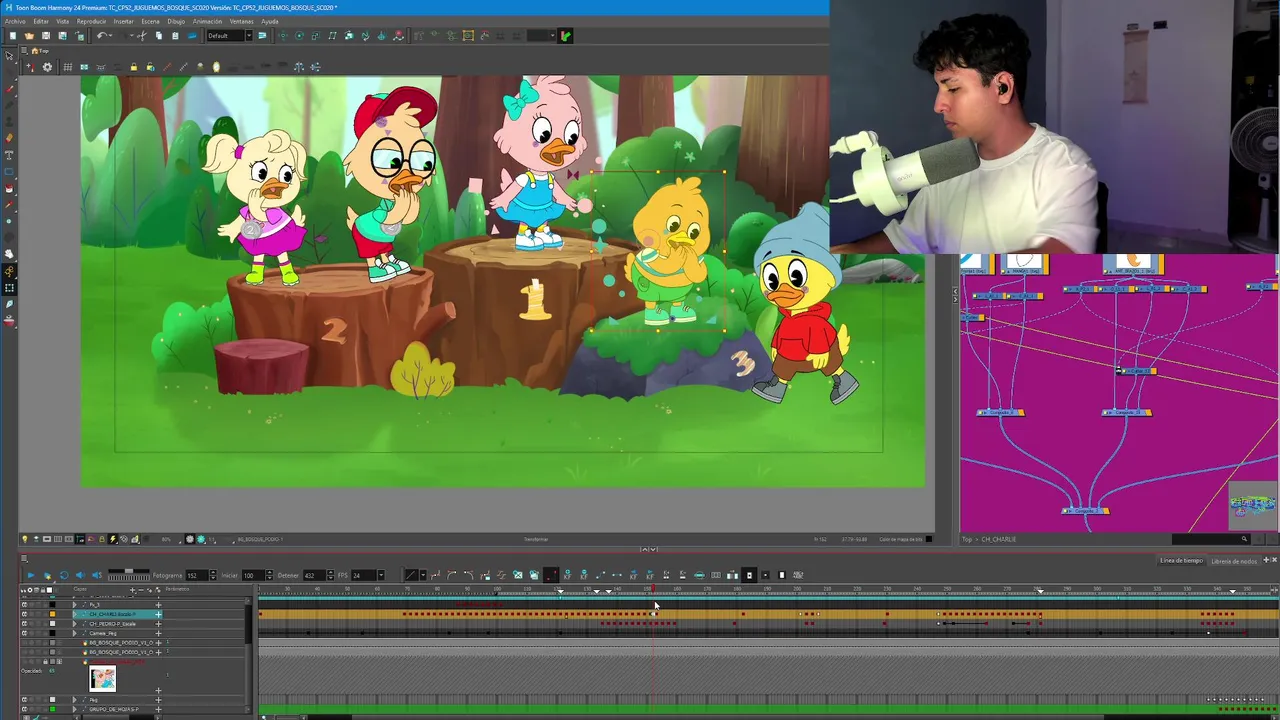Toggle visibility of Peg layer
This screenshot has height=720, width=1280.
pyautogui.click(x=24, y=699)
